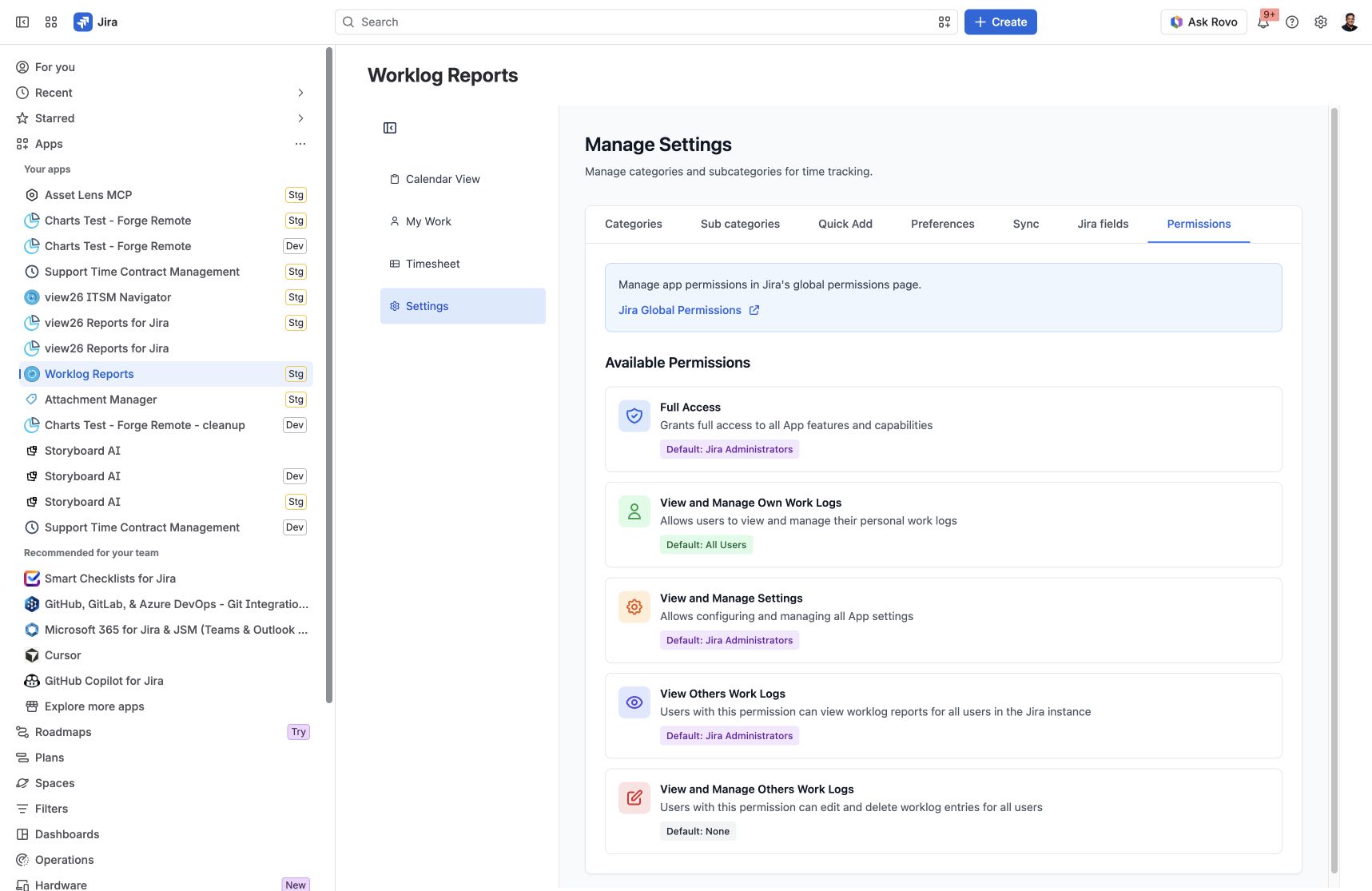Click the Own Work Logs person icon

coord(634,512)
